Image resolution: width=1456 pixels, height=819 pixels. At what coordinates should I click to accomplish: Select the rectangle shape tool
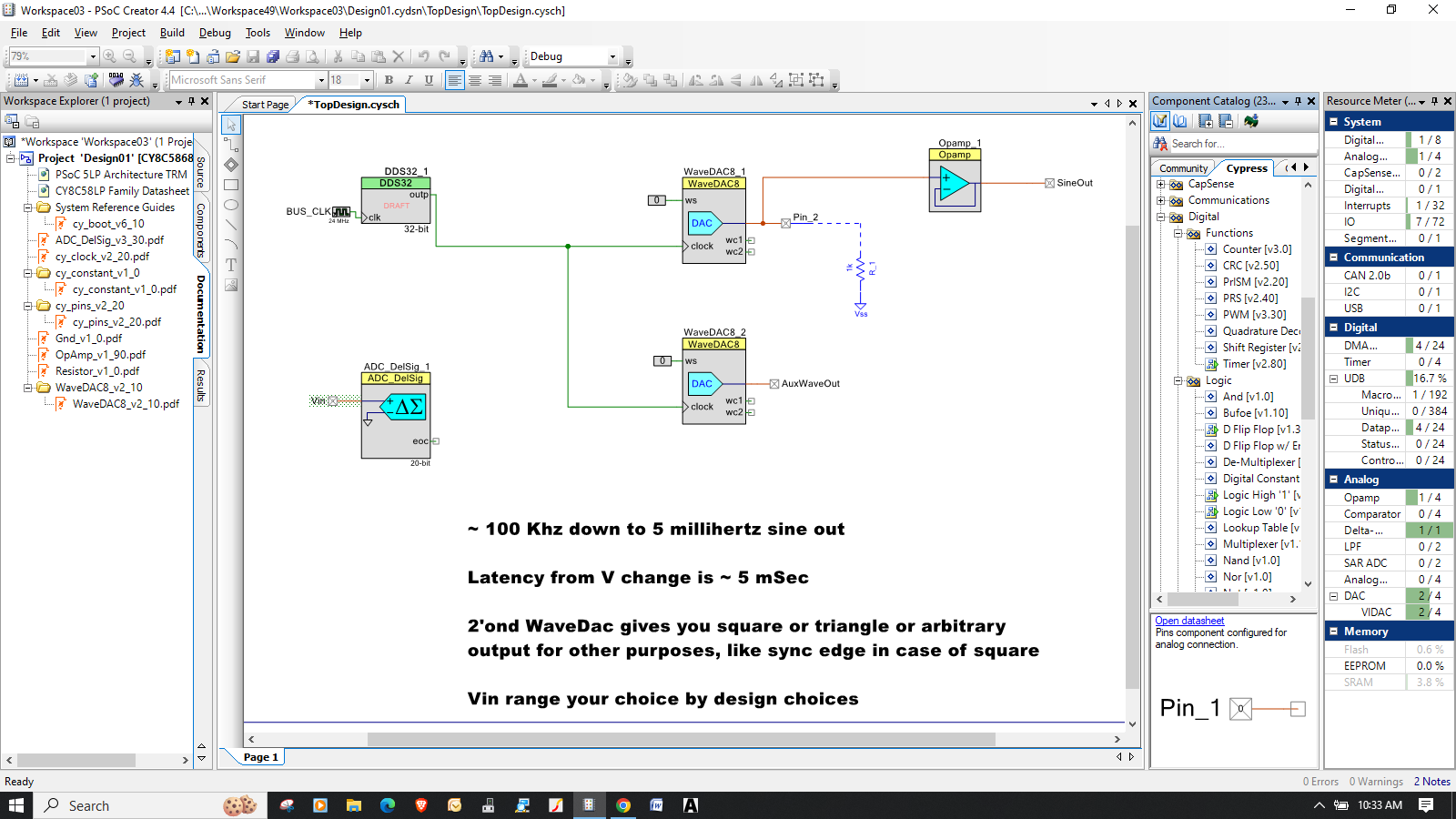231,185
